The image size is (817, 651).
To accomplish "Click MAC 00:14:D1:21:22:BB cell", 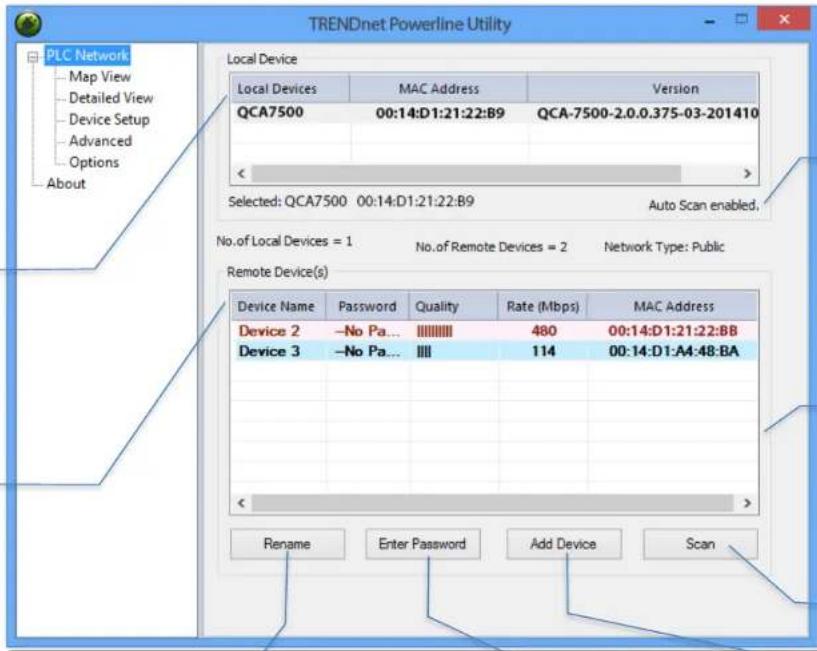I will point(673,331).
